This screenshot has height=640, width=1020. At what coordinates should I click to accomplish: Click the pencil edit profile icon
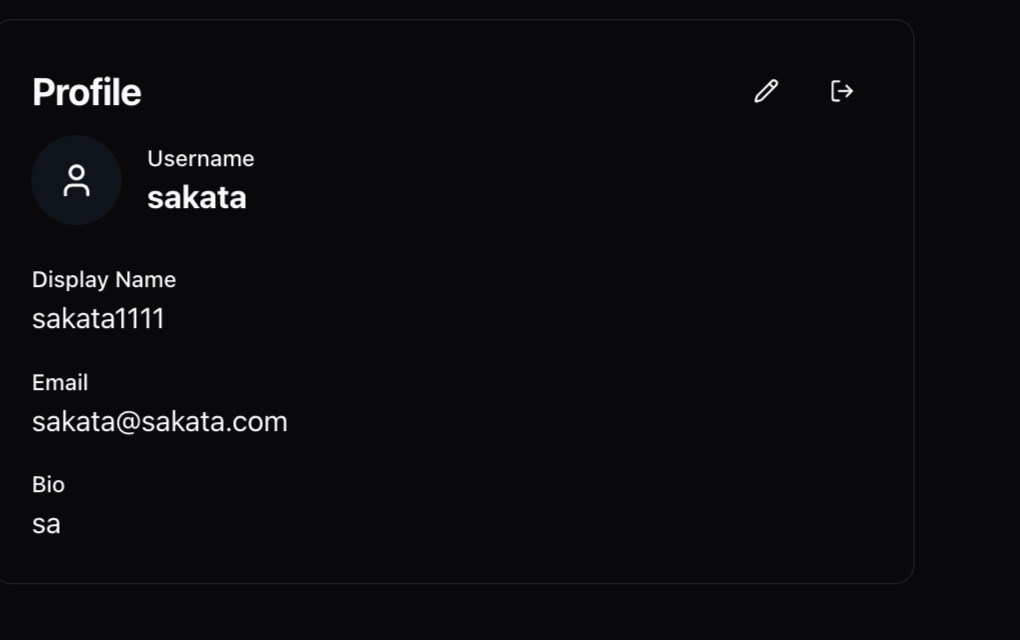pos(766,91)
